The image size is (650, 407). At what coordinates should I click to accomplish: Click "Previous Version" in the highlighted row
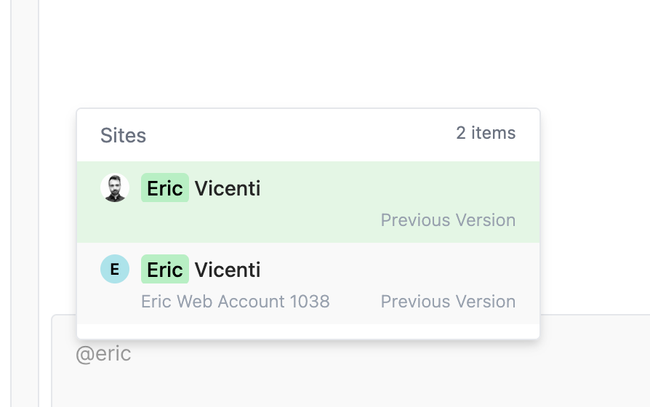448,220
